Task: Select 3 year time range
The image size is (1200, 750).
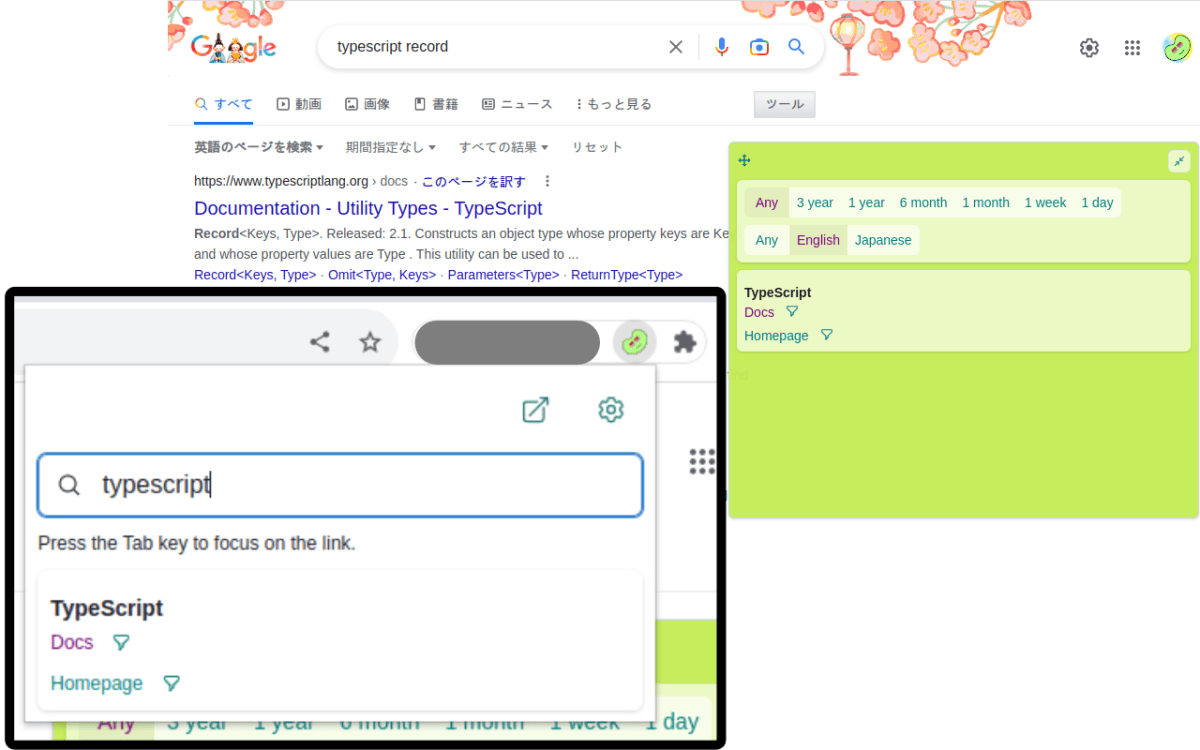Action: tap(815, 203)
